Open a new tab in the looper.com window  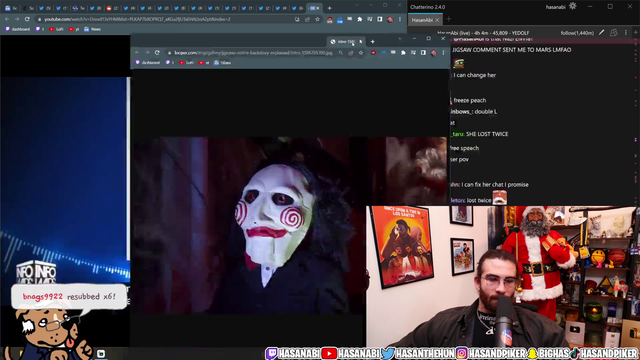point(372,42)
